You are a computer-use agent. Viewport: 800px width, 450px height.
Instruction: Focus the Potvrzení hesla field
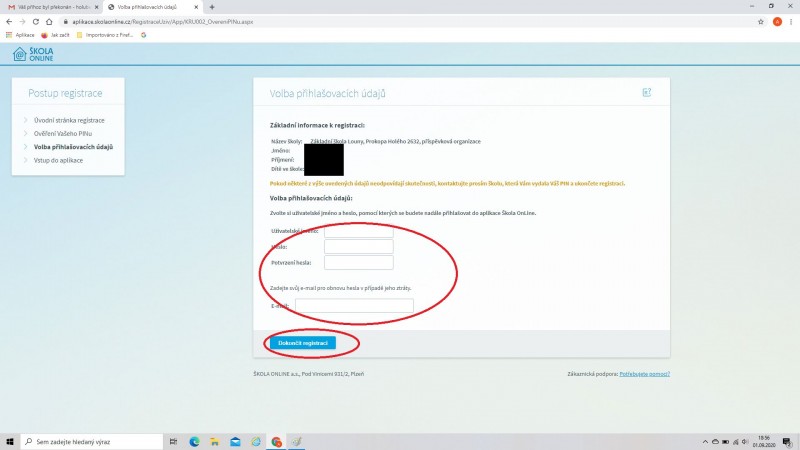[x=358, y=262]
